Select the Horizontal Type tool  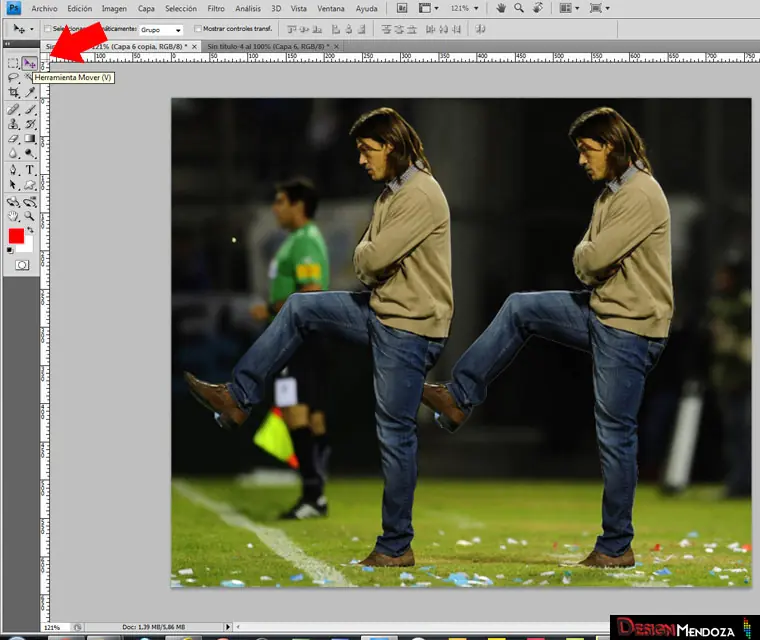tap(30, 170)
